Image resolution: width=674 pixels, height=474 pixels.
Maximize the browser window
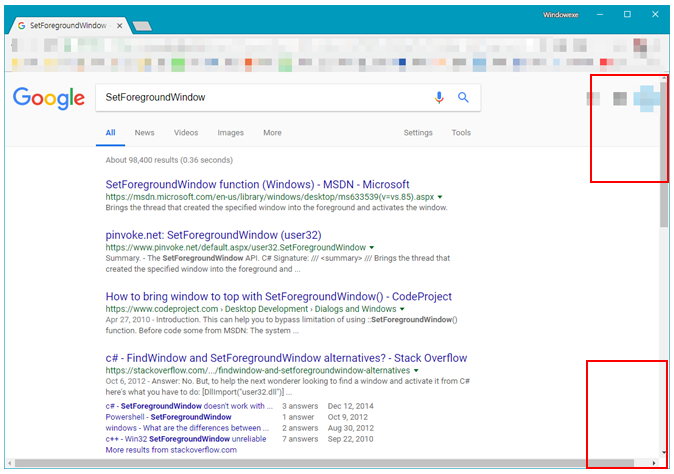pos(627,15)
